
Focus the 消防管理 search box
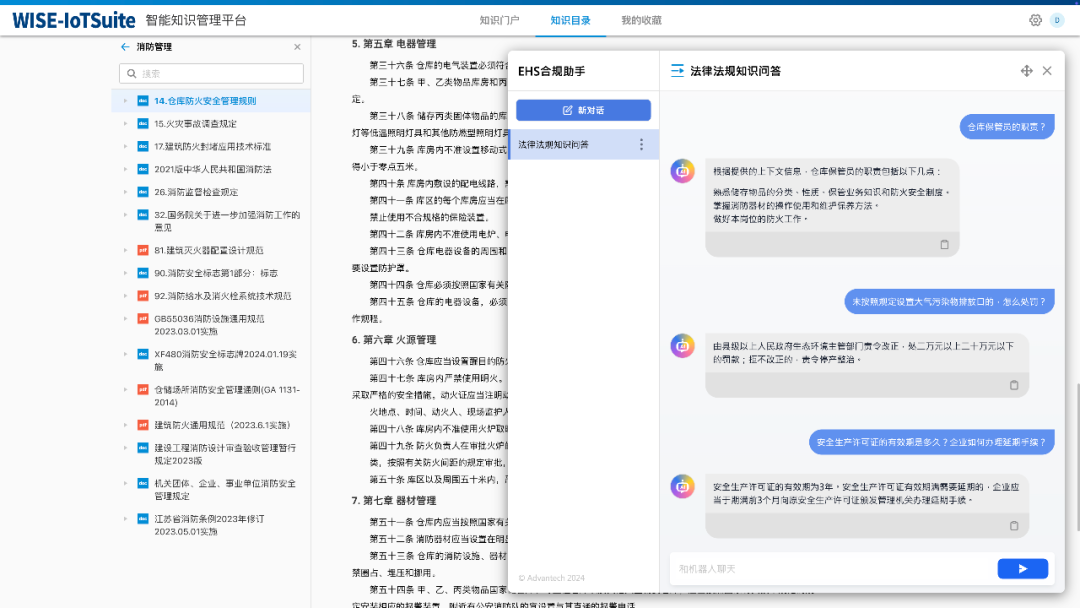211,74
